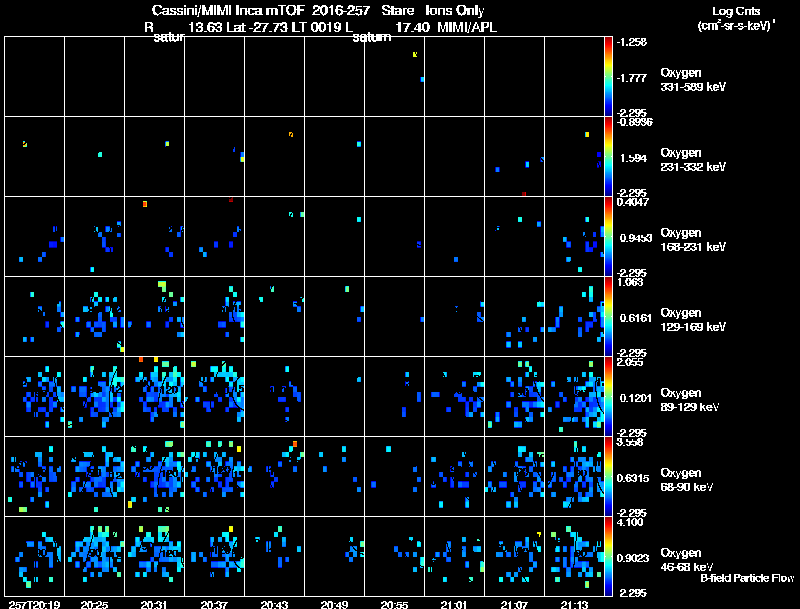The width and height of the screenshot is (800, 609).
Task: Click the 129-169 keV color scale bar
Action: tap(608, 316)
